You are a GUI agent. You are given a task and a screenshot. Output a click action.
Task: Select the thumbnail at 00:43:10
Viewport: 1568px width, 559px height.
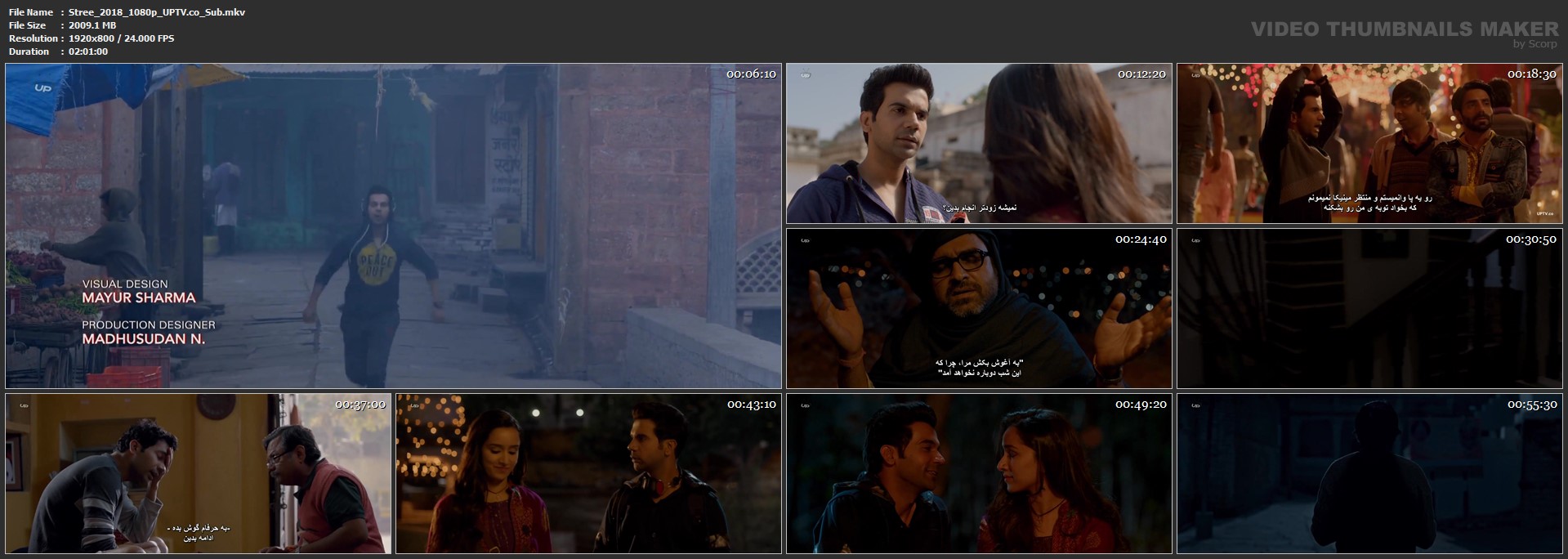[x=588, y=473]
